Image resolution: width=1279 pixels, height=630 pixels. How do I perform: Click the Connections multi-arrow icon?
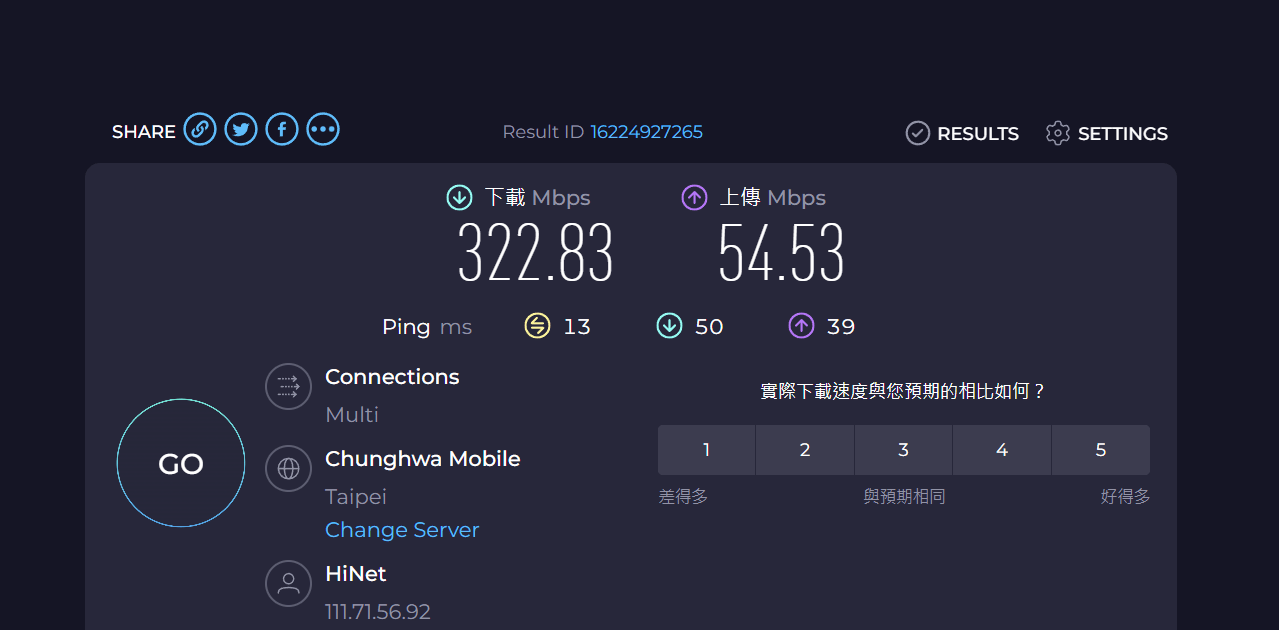pos(288,386)
